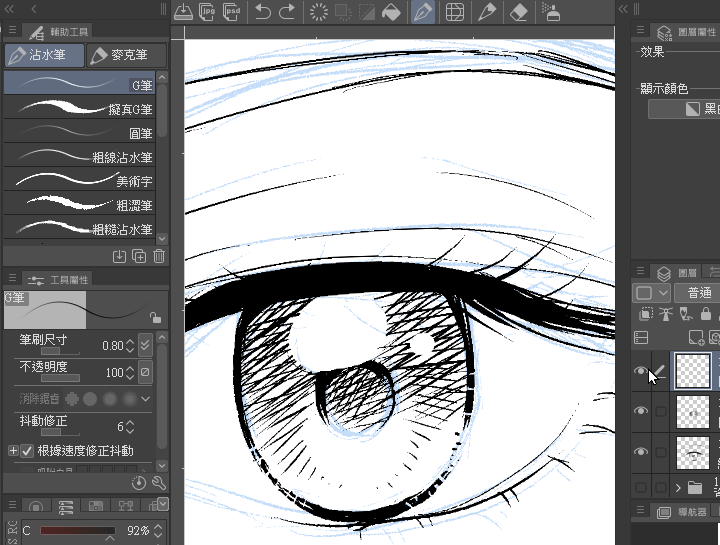Delete sub tool with trash icon
Viewport: 720px width, 545px height.
point(159,256)
